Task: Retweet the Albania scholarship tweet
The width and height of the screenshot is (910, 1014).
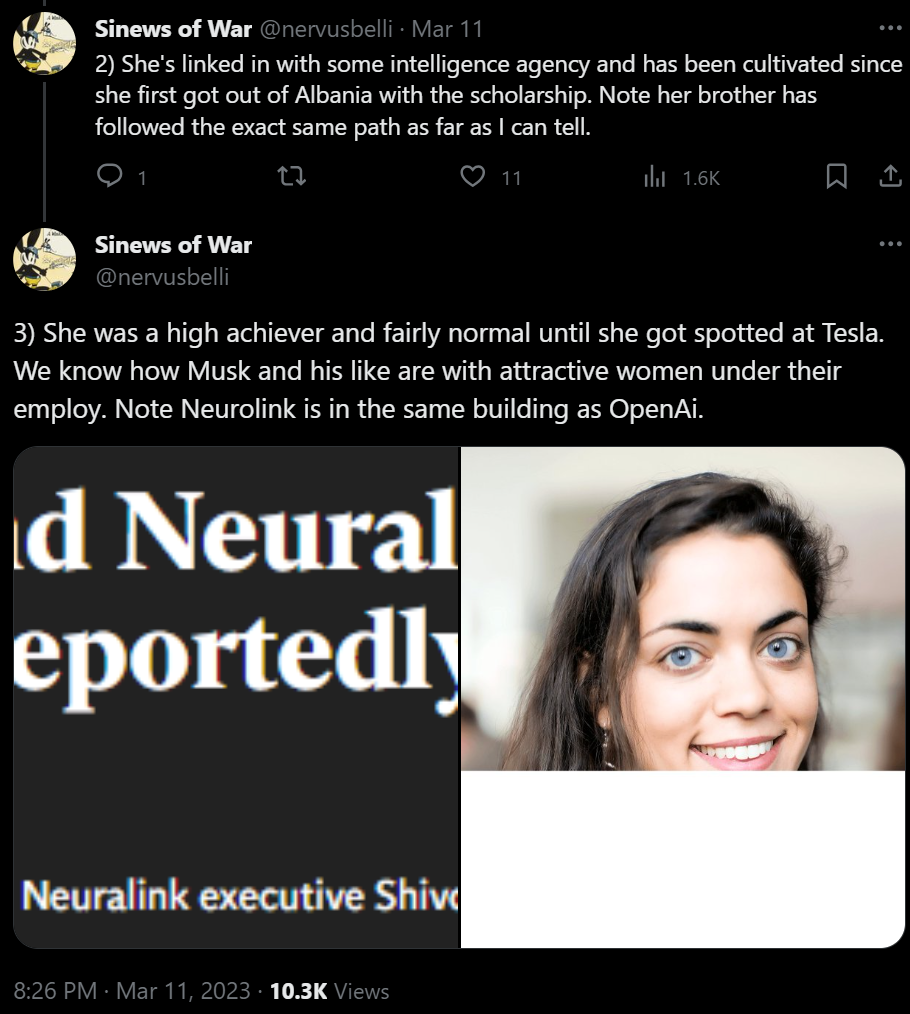Action: pos(291,176)
